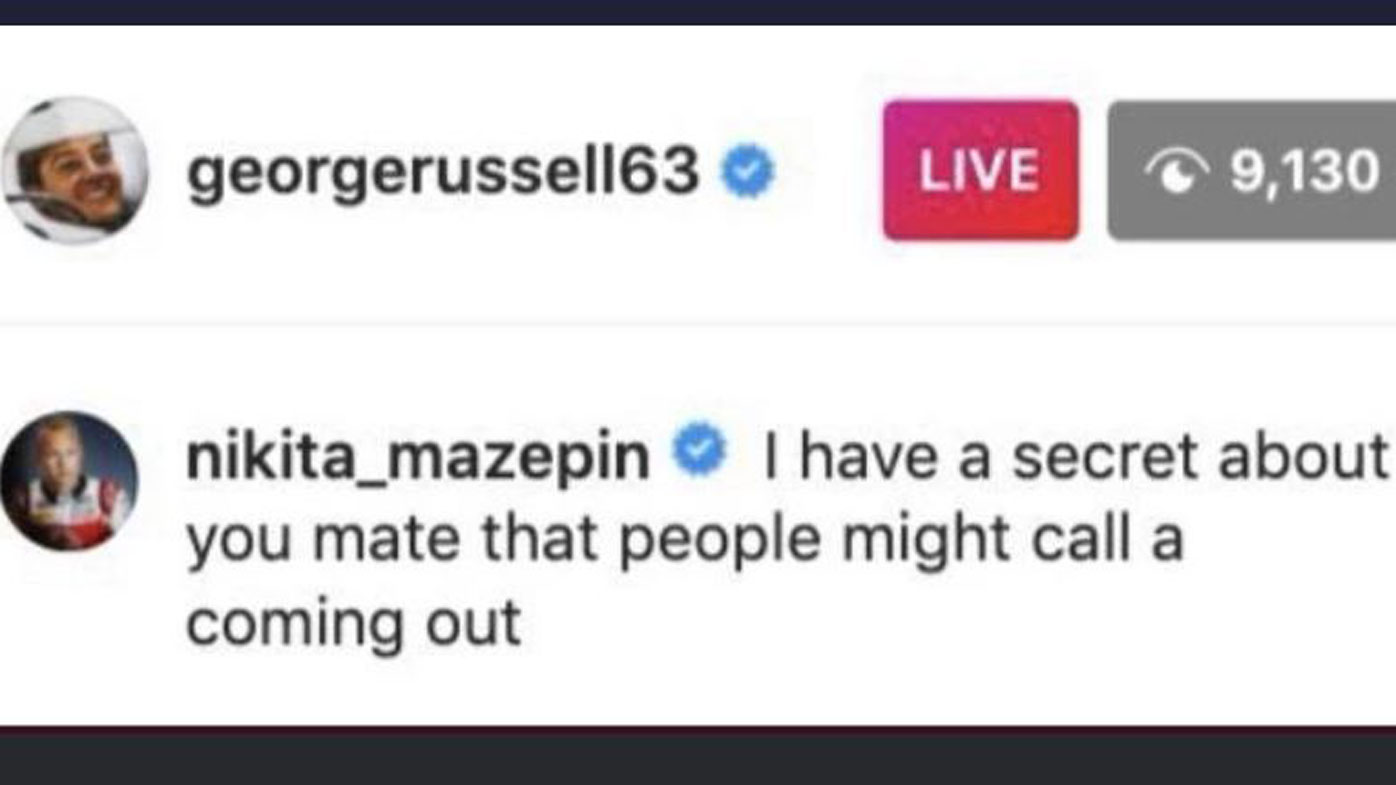The width and height of the screenshot is (1396, 785).
Task: Open the georgerussell63 username link
Action: pos(442,172)
